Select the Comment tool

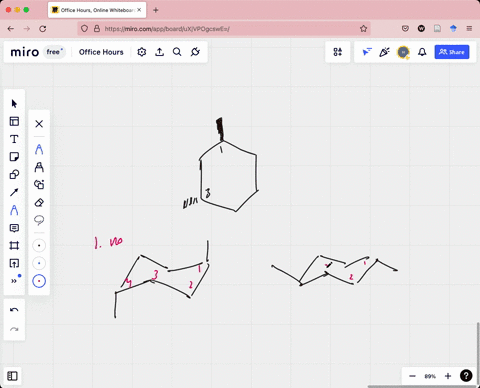click(14, 228)
